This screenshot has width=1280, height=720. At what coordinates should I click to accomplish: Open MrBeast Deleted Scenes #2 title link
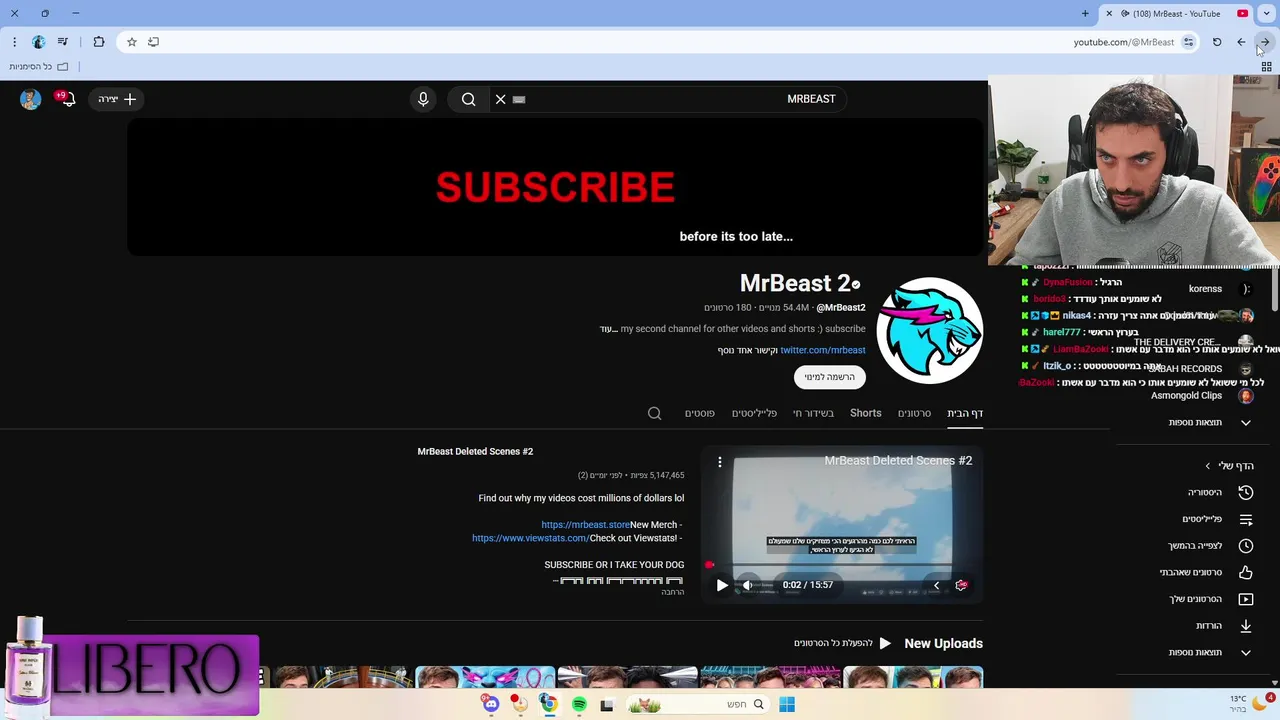point(475,452)
